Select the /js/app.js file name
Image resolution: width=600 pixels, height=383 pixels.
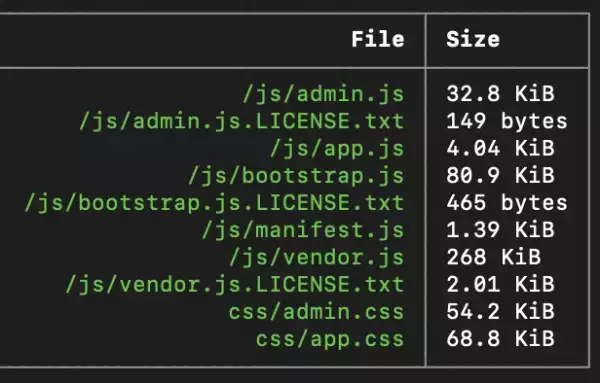click(x=337, y=149)
